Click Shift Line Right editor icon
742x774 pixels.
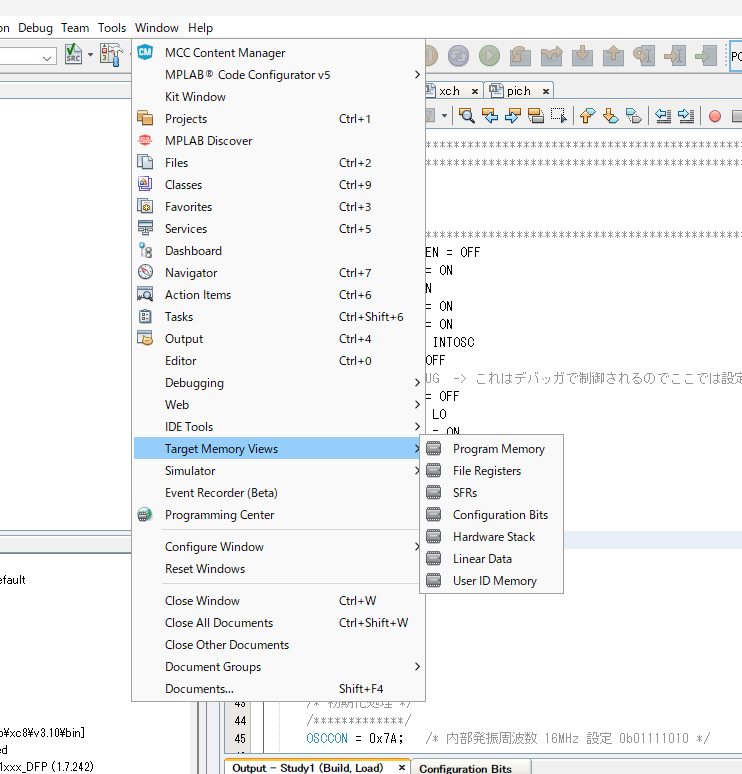click(x=686, y=116)
